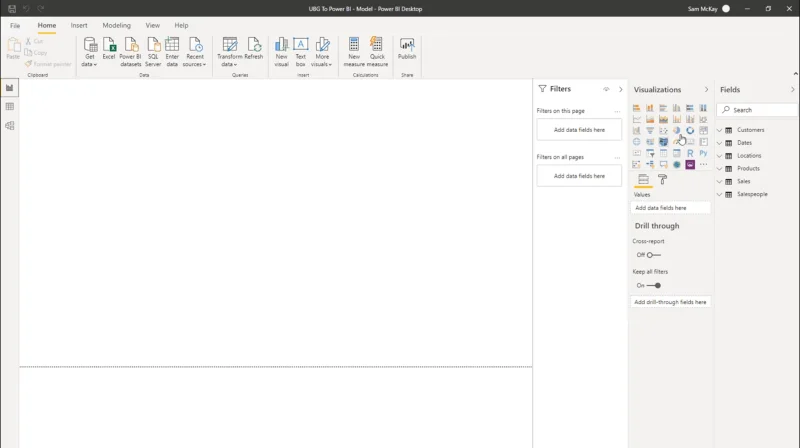Expand the Locations table
Image resolution: width=800 pixels, height=448 pixels.
coord(719,156)
